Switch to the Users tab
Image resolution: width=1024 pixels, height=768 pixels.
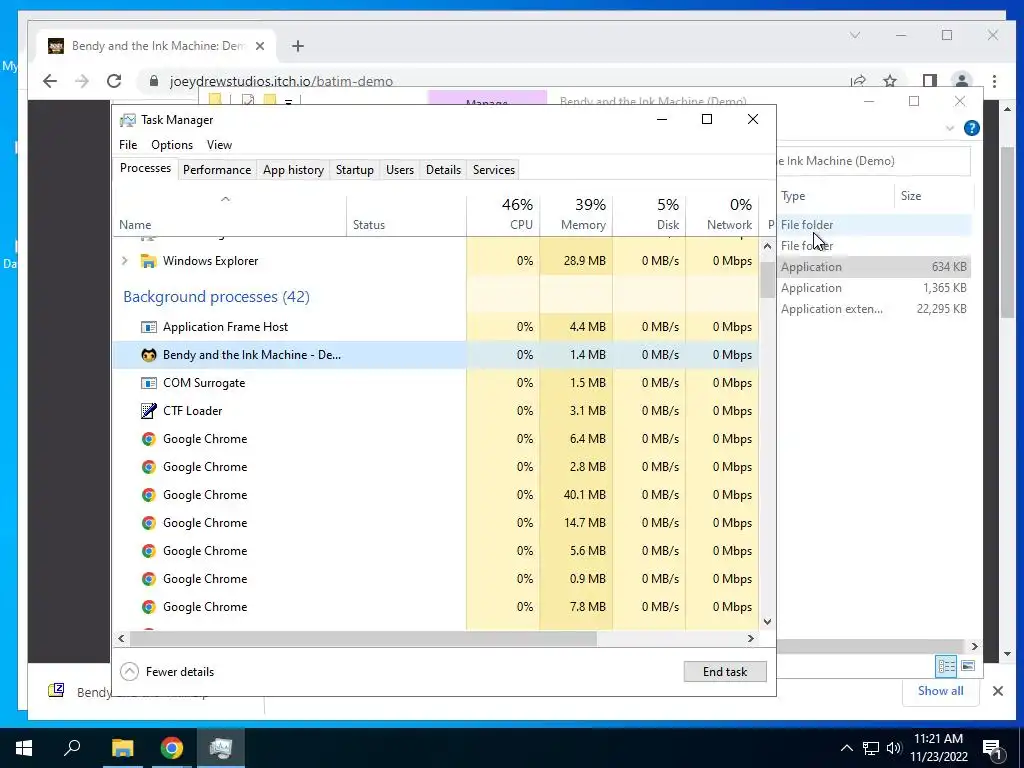pos(400,170)
